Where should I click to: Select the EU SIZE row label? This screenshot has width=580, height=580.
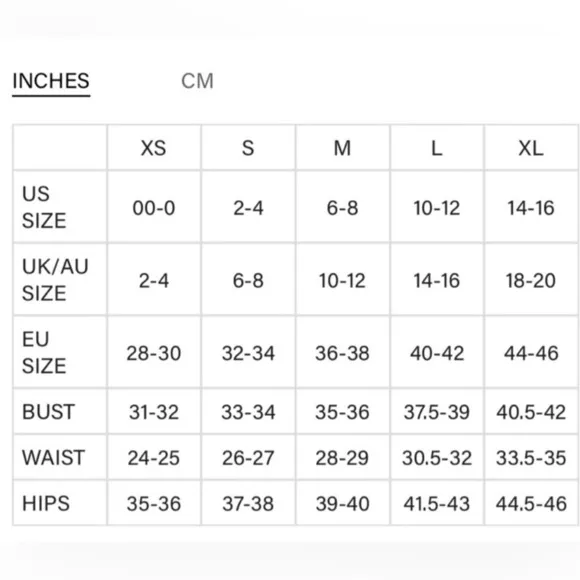tap(44, 352)
